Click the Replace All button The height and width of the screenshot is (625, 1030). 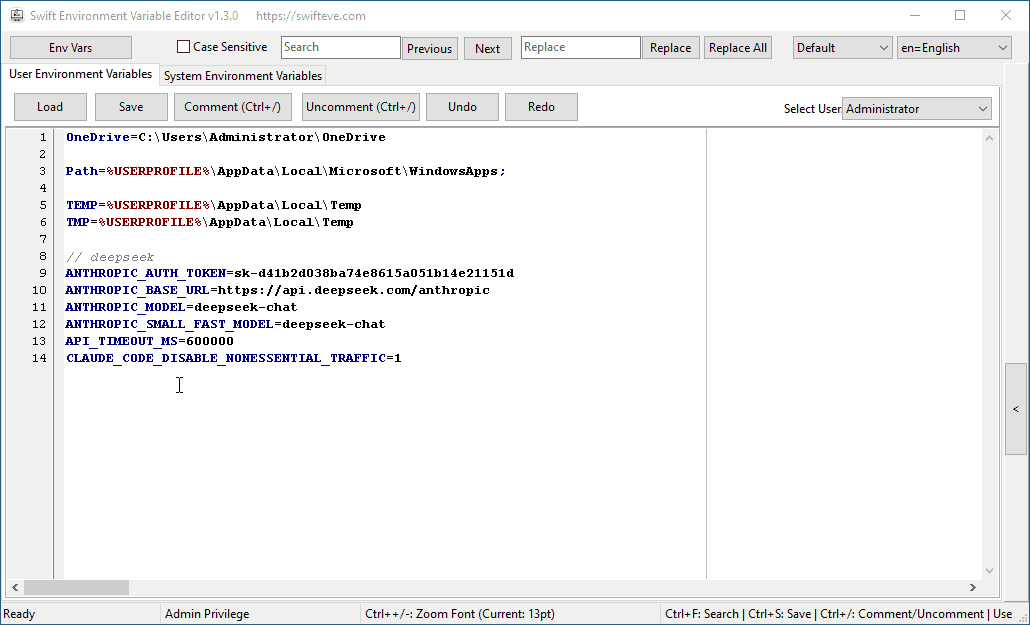point(737,47)
